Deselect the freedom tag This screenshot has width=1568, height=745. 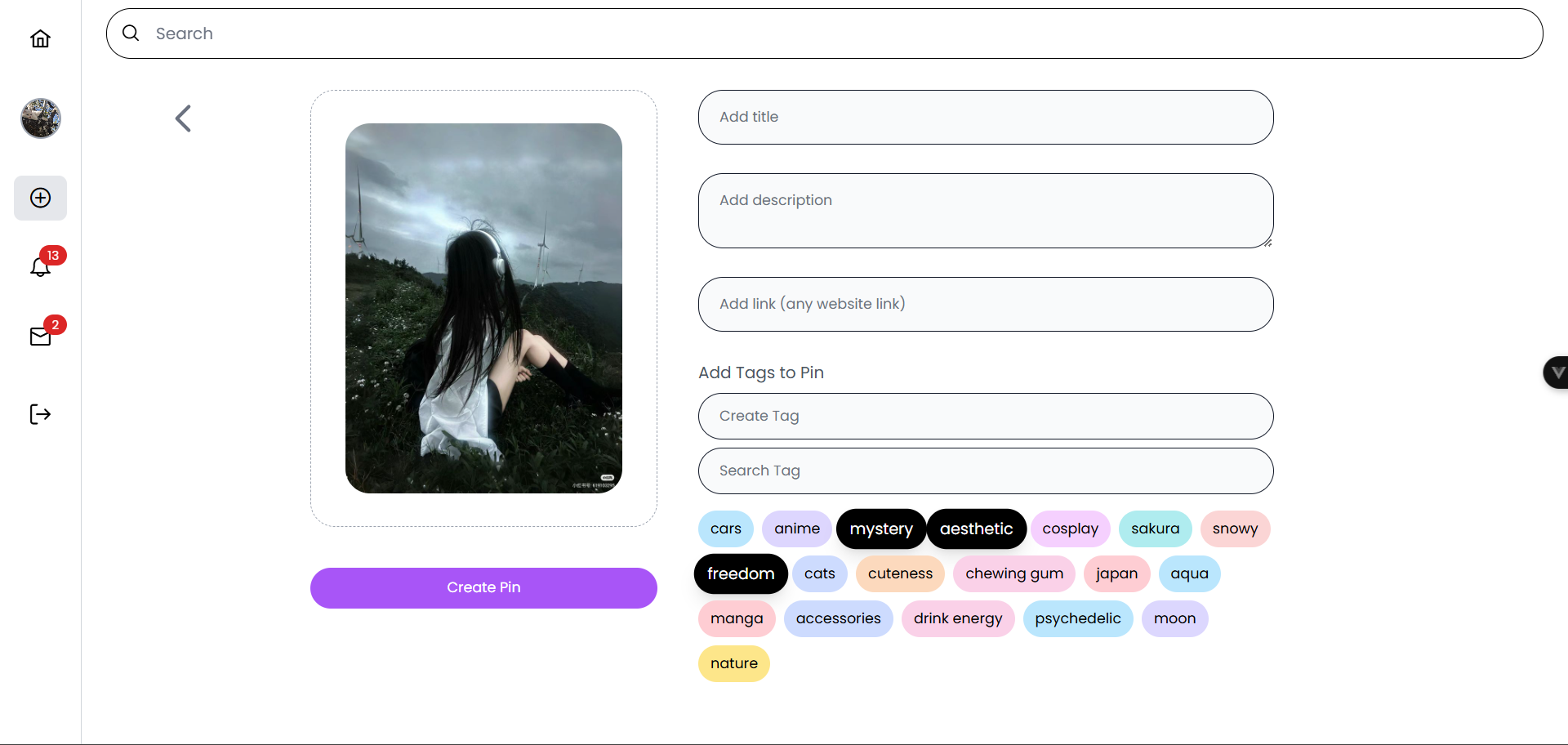click(x=741, y=573)
